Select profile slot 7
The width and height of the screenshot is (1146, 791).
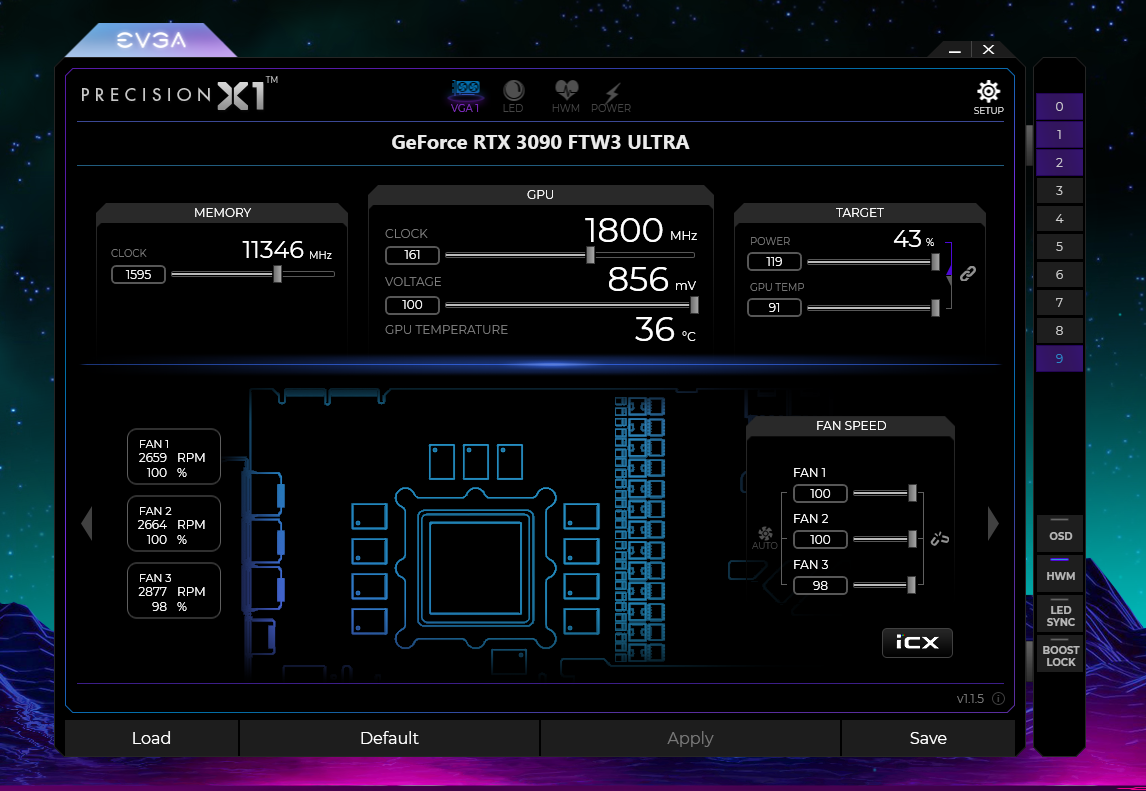[1059, 303]
